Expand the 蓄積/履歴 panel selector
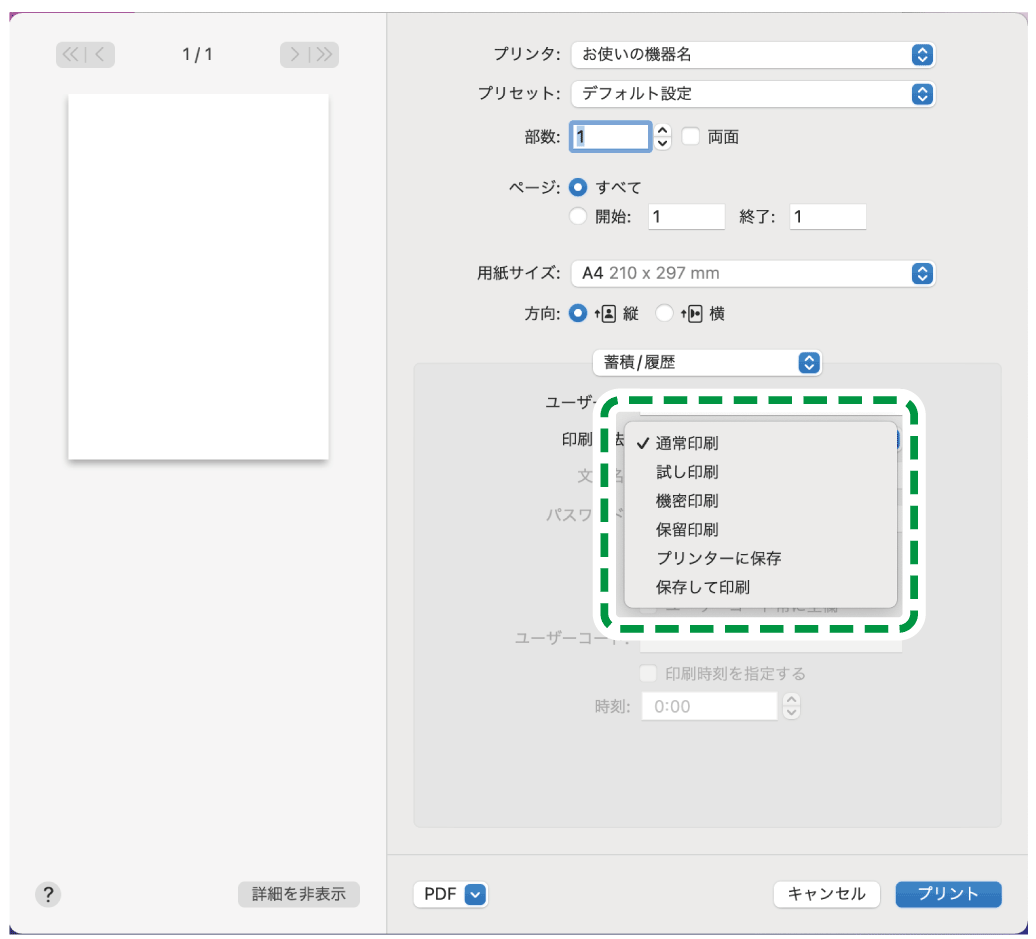1036x939 pixels. (706, 362)
